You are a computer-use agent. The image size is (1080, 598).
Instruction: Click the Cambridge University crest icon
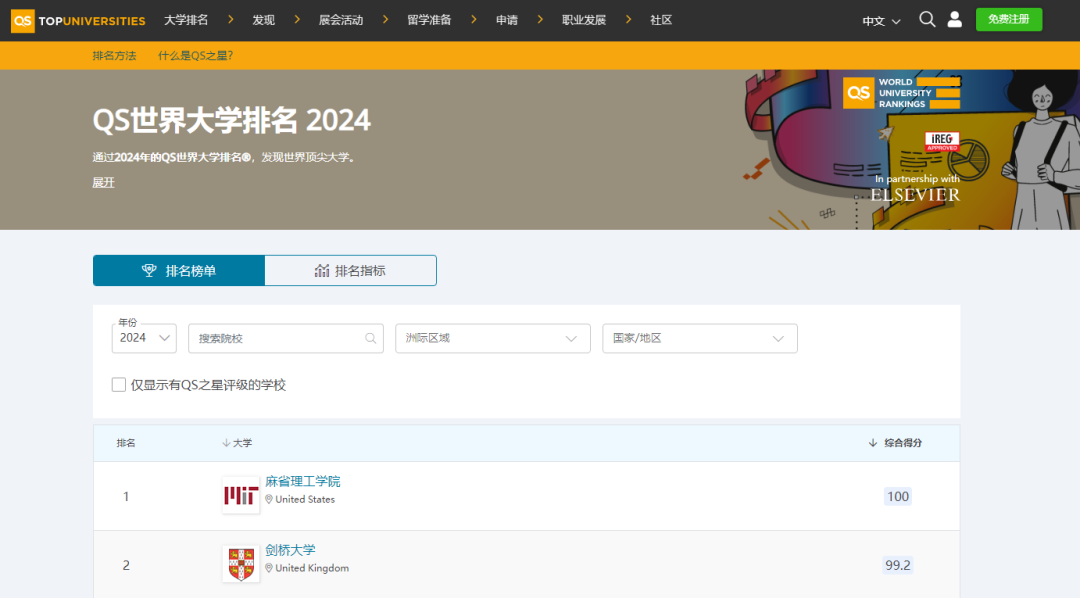point(240,565)
